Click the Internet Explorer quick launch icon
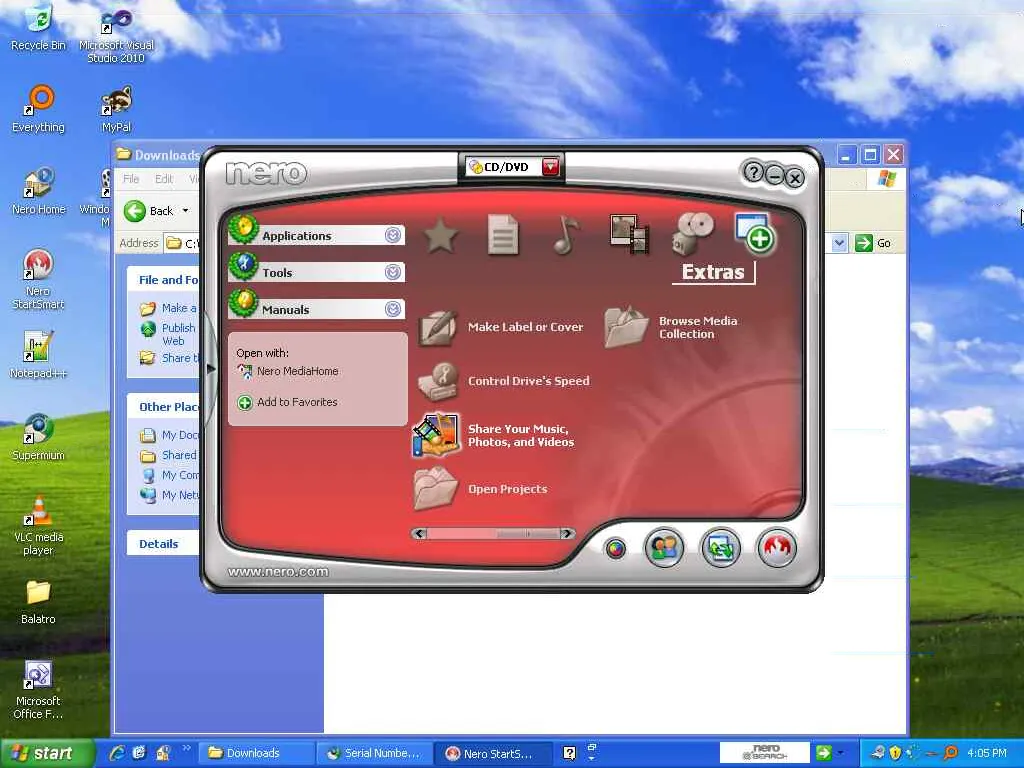Viewport: 1024px width, 768px height. (118, 753)
